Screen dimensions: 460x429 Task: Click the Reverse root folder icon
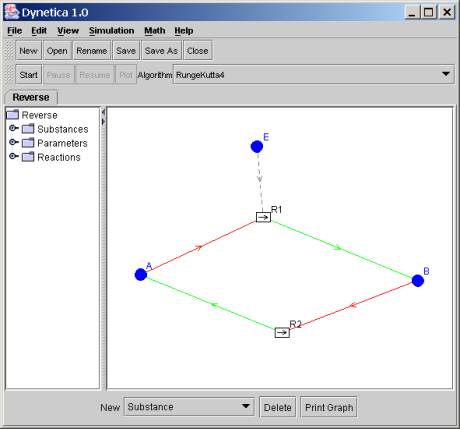click(13, 115)
